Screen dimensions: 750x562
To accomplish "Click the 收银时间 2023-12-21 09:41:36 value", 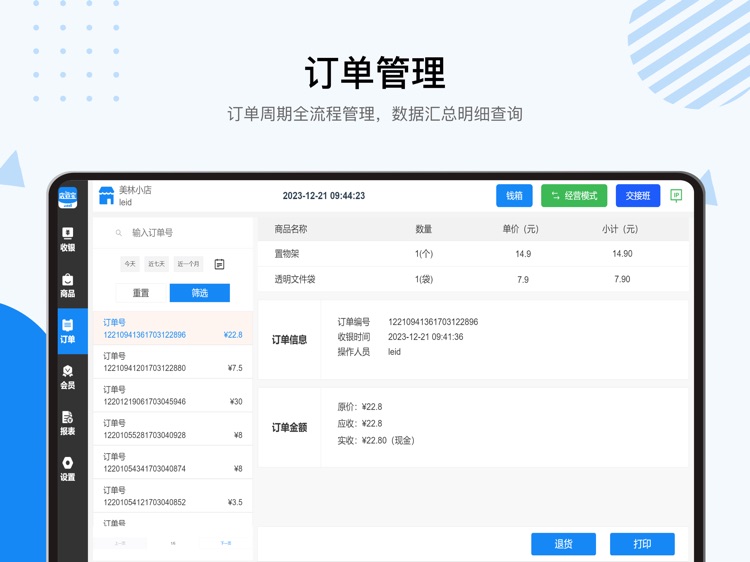I will point(426,337).
